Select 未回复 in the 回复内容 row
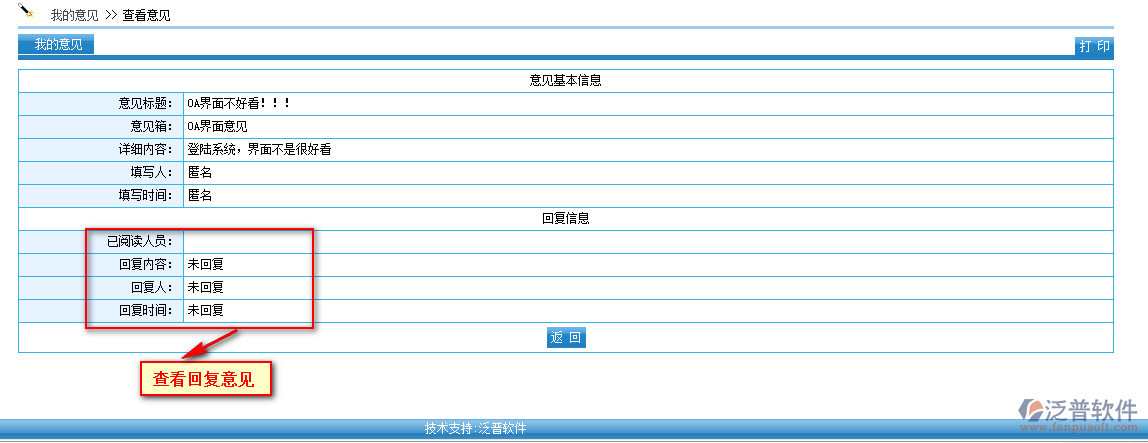The height and width of the screenshot is (443, 1148). coord(206,264)
